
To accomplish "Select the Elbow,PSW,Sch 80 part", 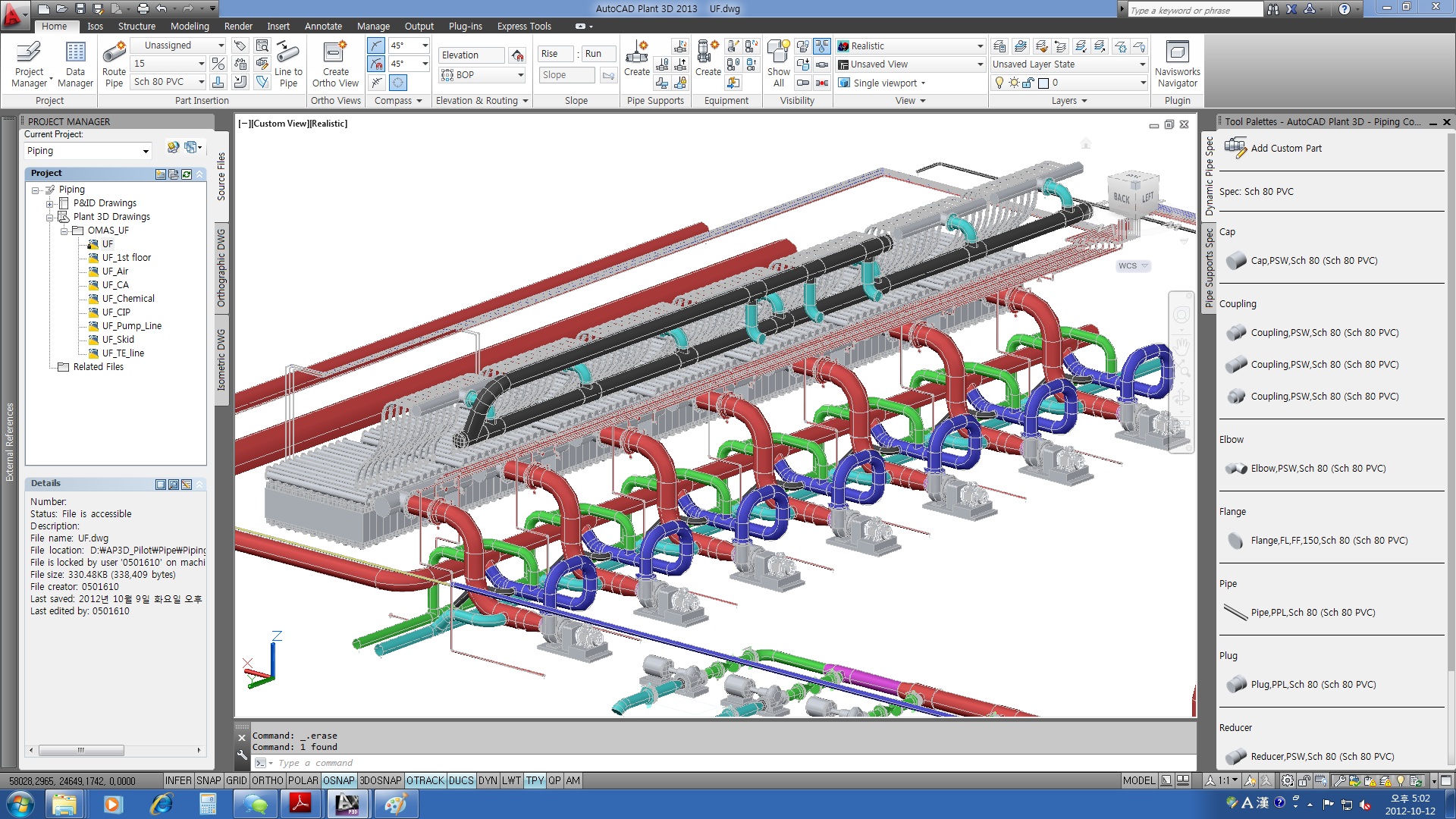I will (x=1318, y=468).
